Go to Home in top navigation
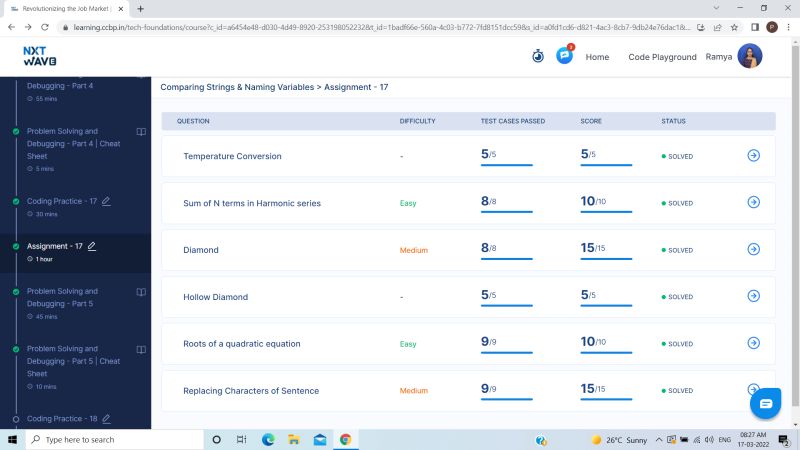This screenshot has height=450, width=800. pos(597,57)
